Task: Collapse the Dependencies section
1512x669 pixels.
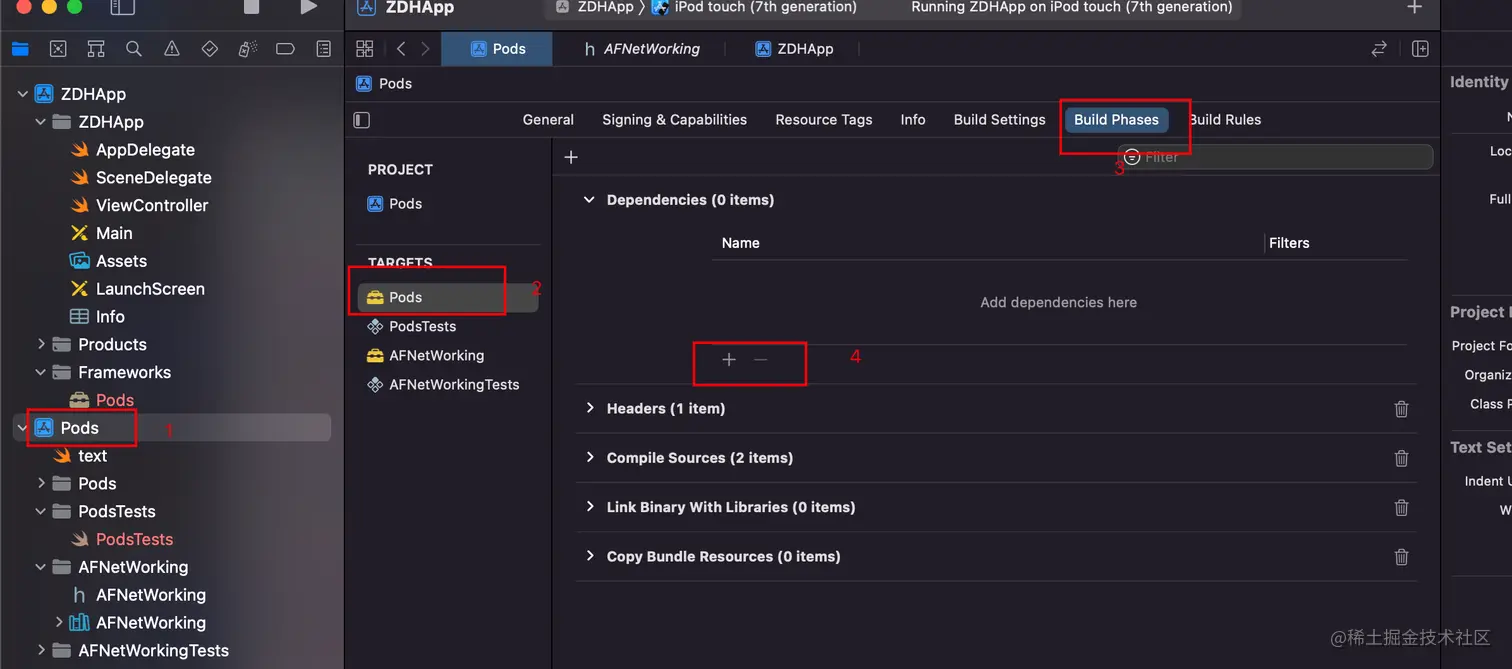Action: tap(589, 200)
